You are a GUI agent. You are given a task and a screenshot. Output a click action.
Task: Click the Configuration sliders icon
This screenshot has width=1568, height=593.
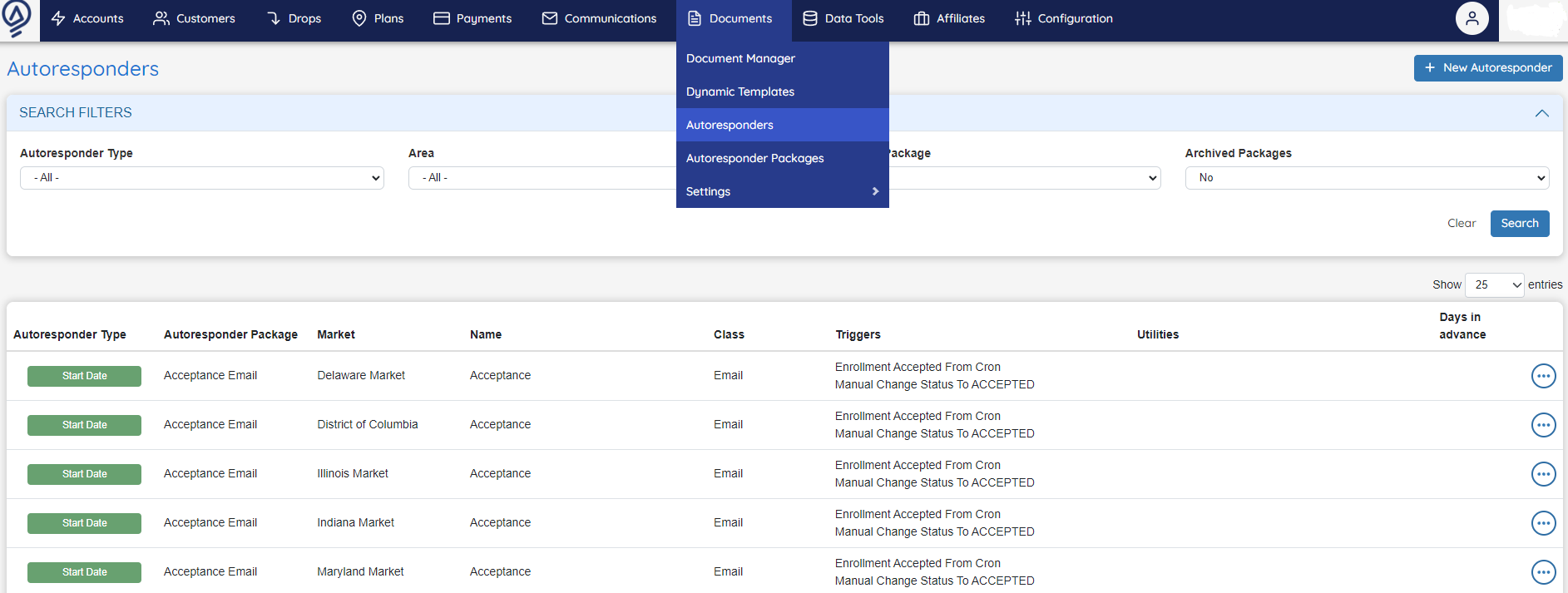click(x=1023, y=18)
